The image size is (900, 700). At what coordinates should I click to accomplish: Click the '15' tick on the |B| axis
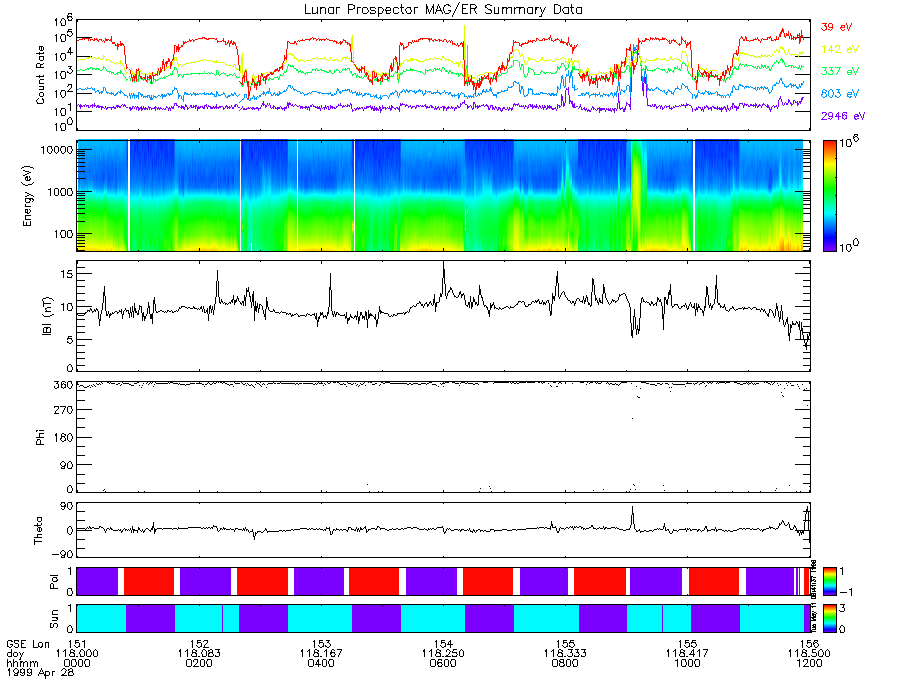click(x=67, y=274)
